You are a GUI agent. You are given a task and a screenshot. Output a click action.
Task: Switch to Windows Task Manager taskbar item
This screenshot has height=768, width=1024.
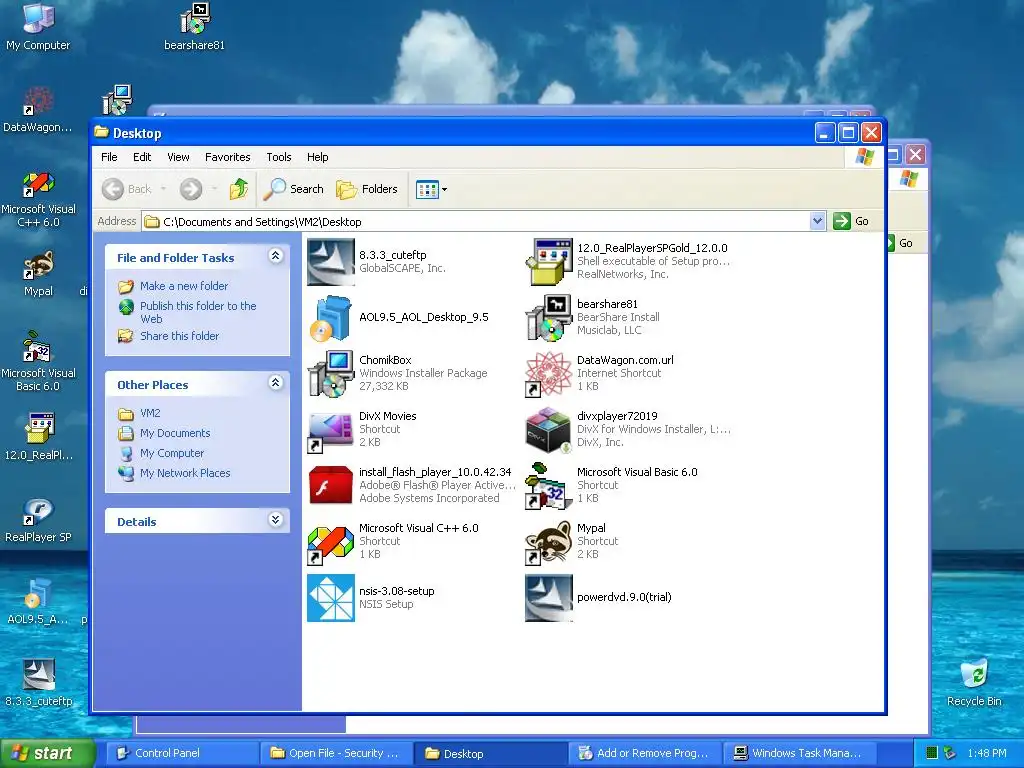(x=799, y=754)
